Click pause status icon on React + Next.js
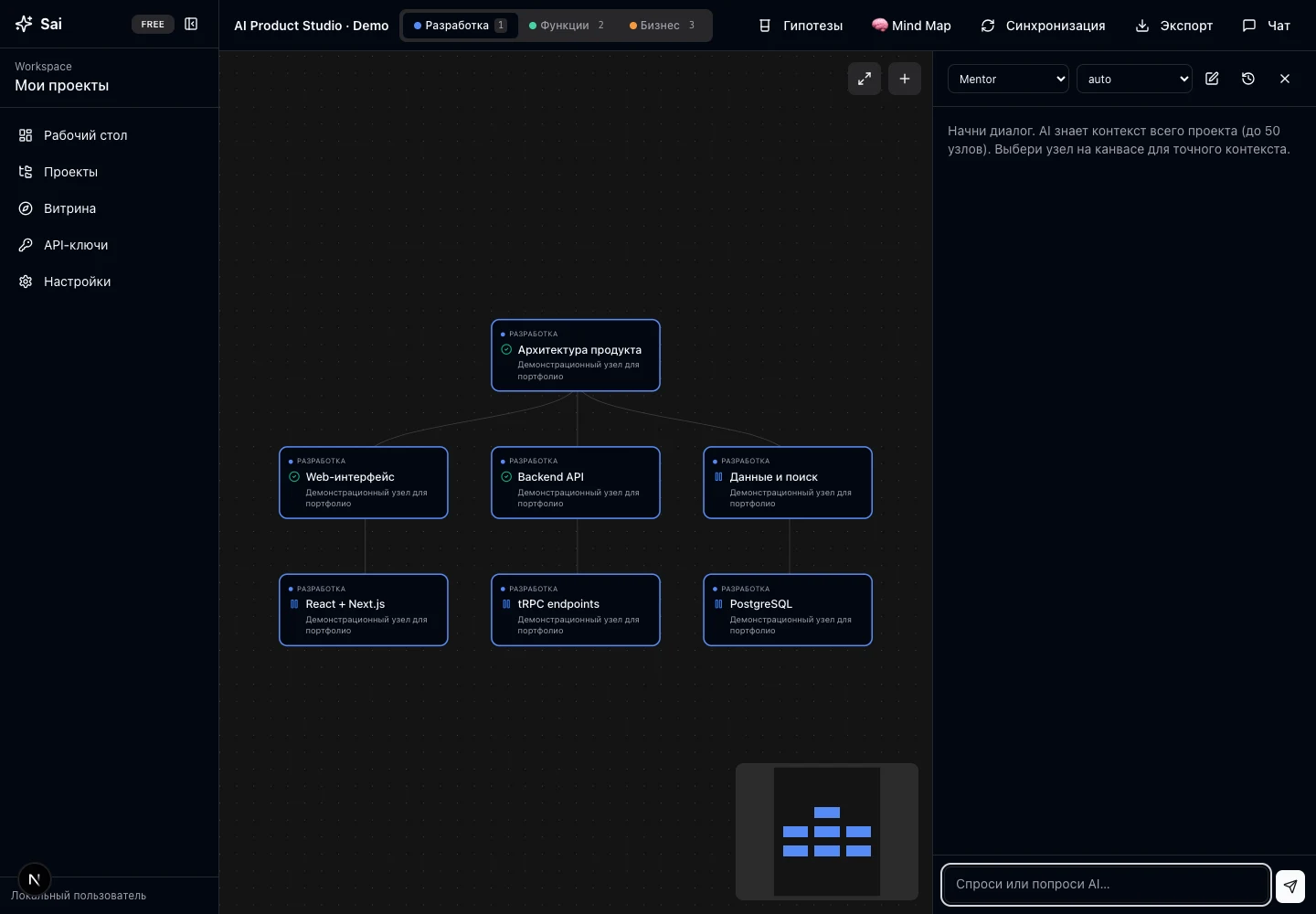 [x=294, y=603]
